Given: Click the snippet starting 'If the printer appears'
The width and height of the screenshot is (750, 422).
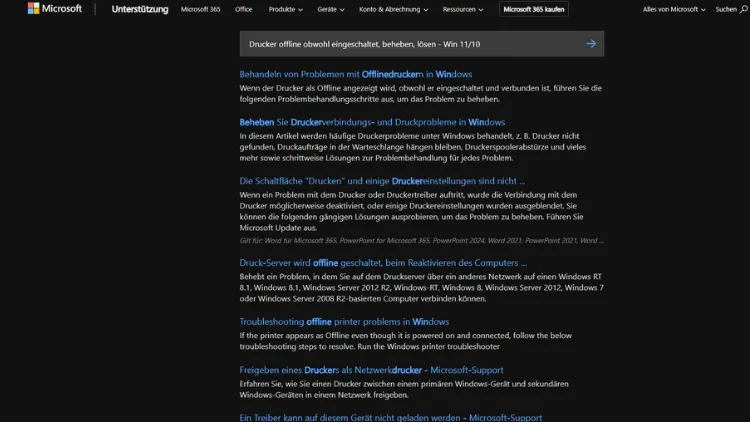Looking at the screenshot, I should coord(405,341).
